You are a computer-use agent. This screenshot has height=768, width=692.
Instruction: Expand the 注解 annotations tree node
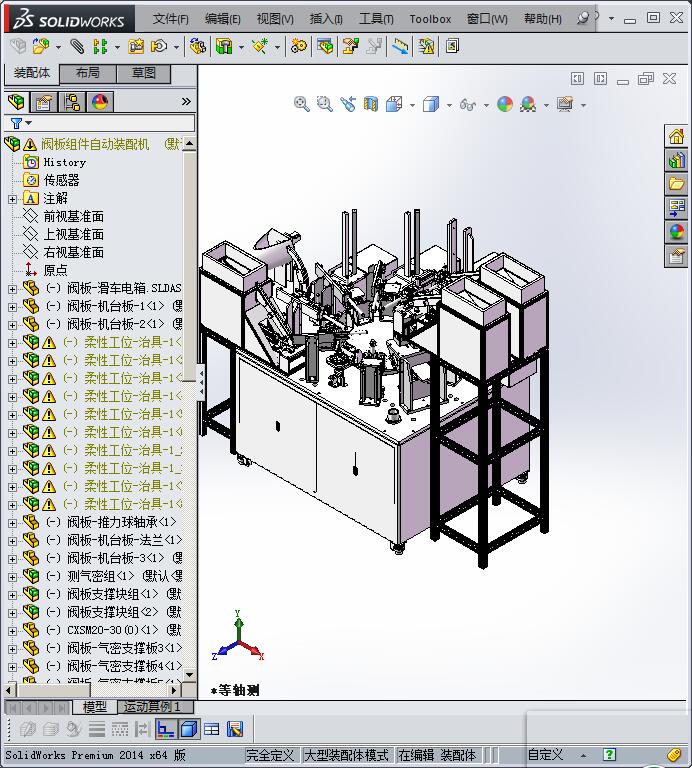click(12, 199)
